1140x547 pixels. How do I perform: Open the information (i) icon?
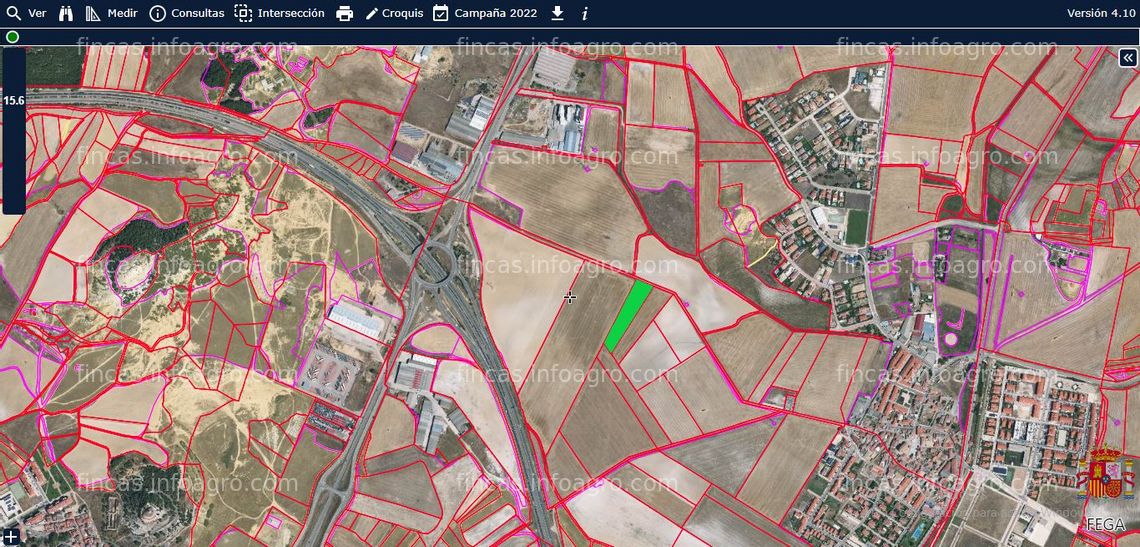(x=585, y=14)
